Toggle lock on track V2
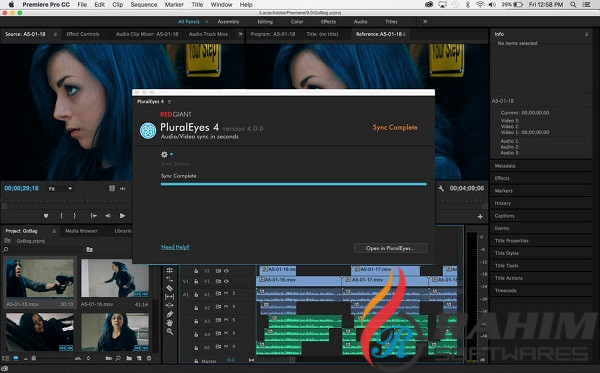The height and width of the screenshot is (373, 600). (x=196, y=271)
